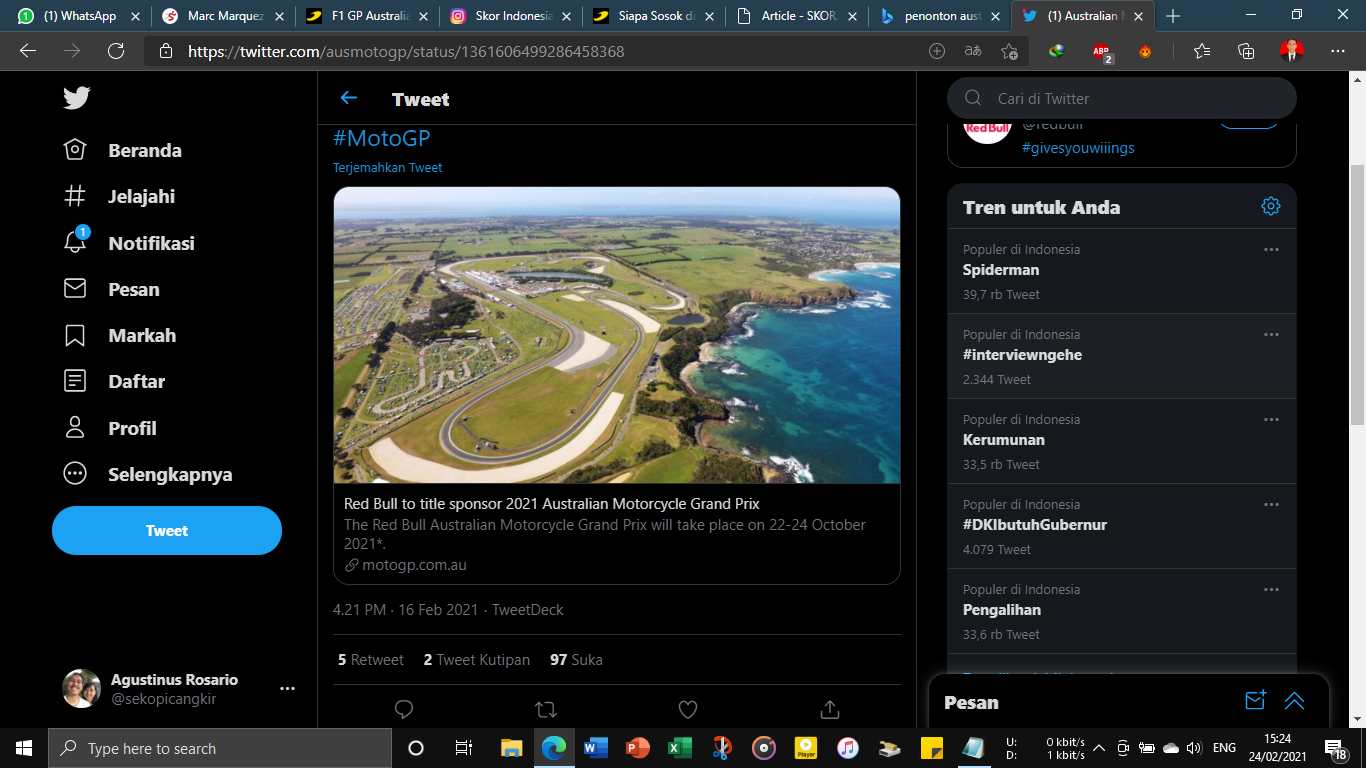Screen dimensions: 1366x768
Task: Open Excel from the taskbar
Action: tap(680, 748)
